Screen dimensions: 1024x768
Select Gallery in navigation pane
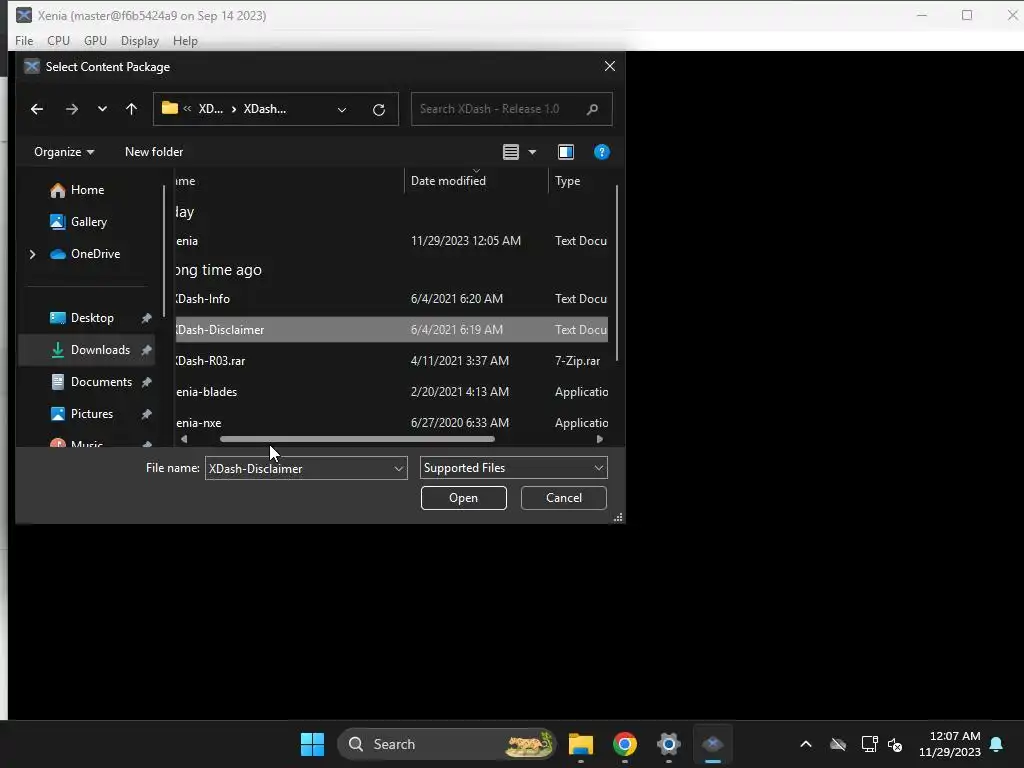88,222
